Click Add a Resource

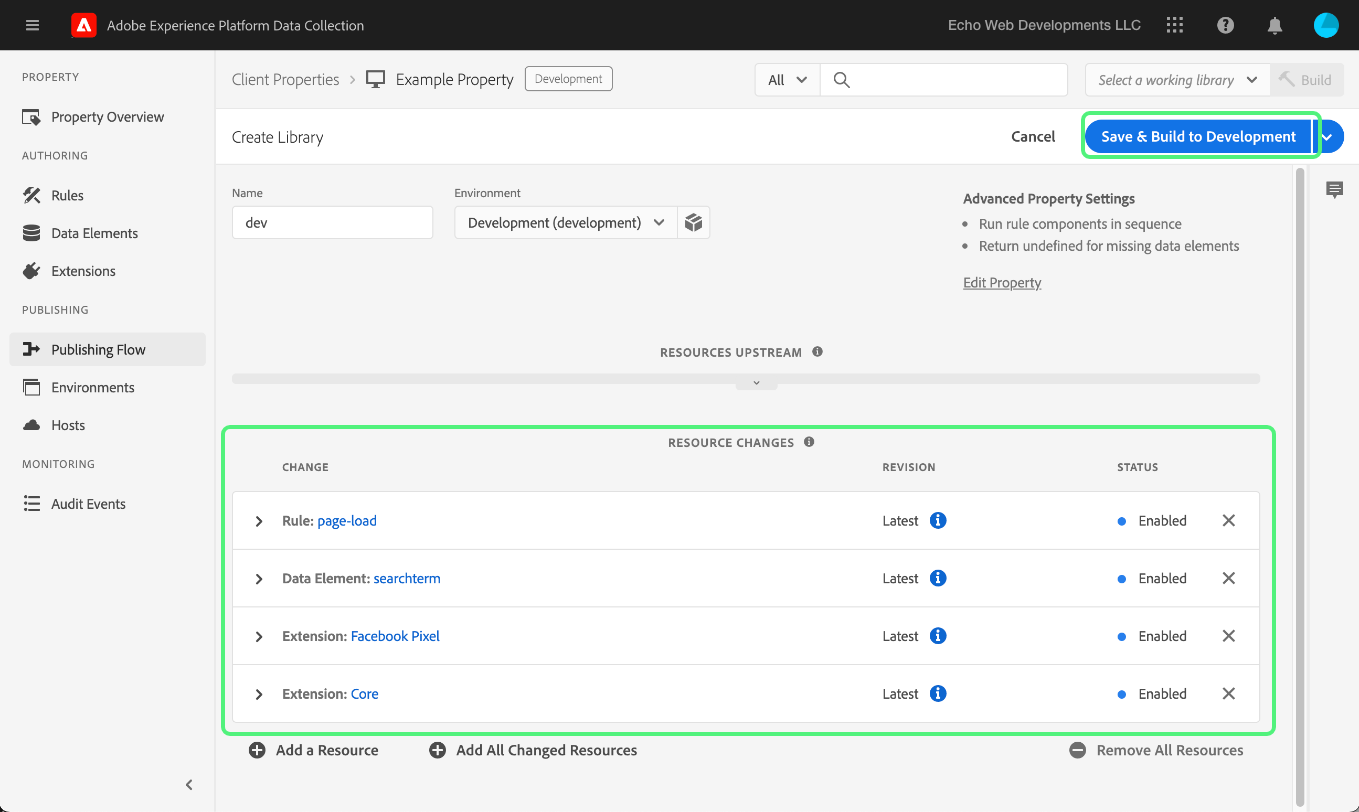tap(314, 750)
